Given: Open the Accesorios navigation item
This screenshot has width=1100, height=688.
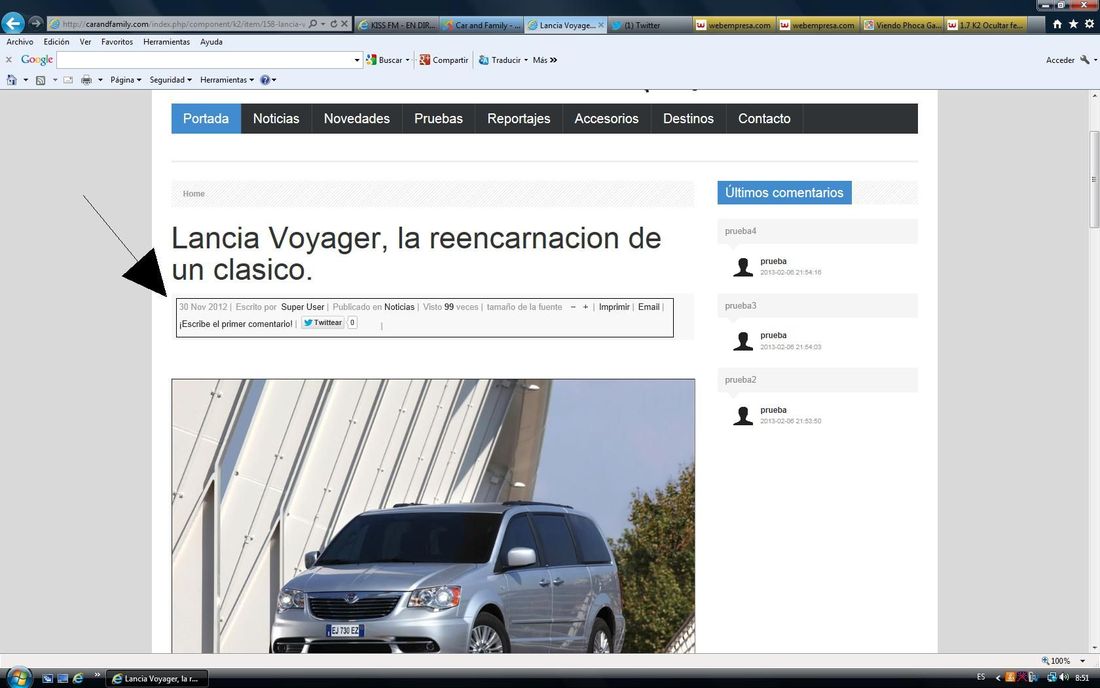Looking at the screenshot, I should click(607, 119).
